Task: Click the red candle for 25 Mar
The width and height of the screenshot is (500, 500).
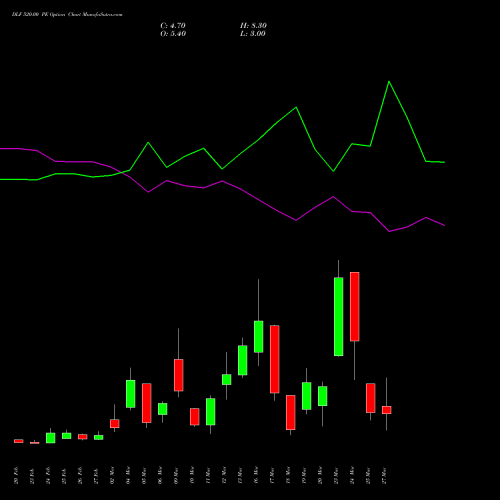Action: pyautogui.click(x=371, y=398)
